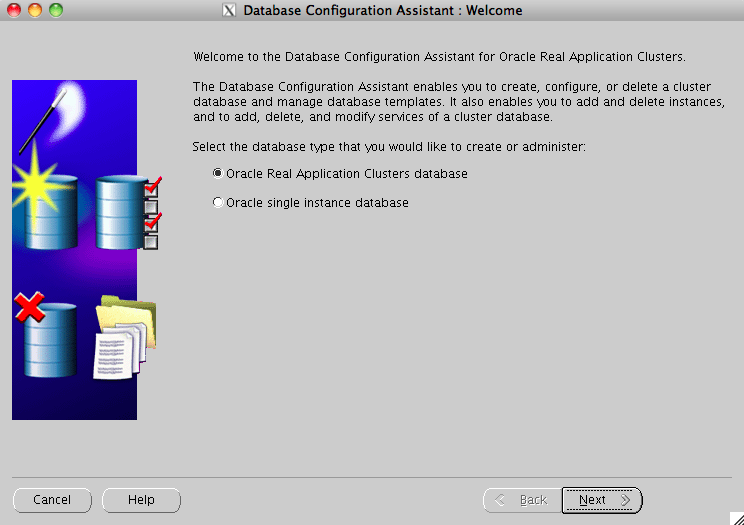744x525 pixels.
Task: Click the database icon with red checkmarks
Action: coord(121,212)
